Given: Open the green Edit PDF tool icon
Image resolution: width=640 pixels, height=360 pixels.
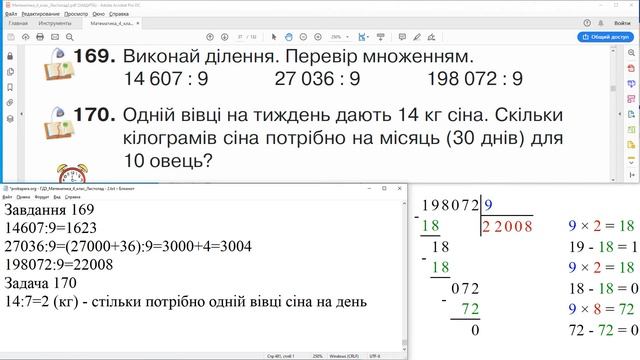Looking at the screenshot, I should pyautogui.click(x=631, y=130).
